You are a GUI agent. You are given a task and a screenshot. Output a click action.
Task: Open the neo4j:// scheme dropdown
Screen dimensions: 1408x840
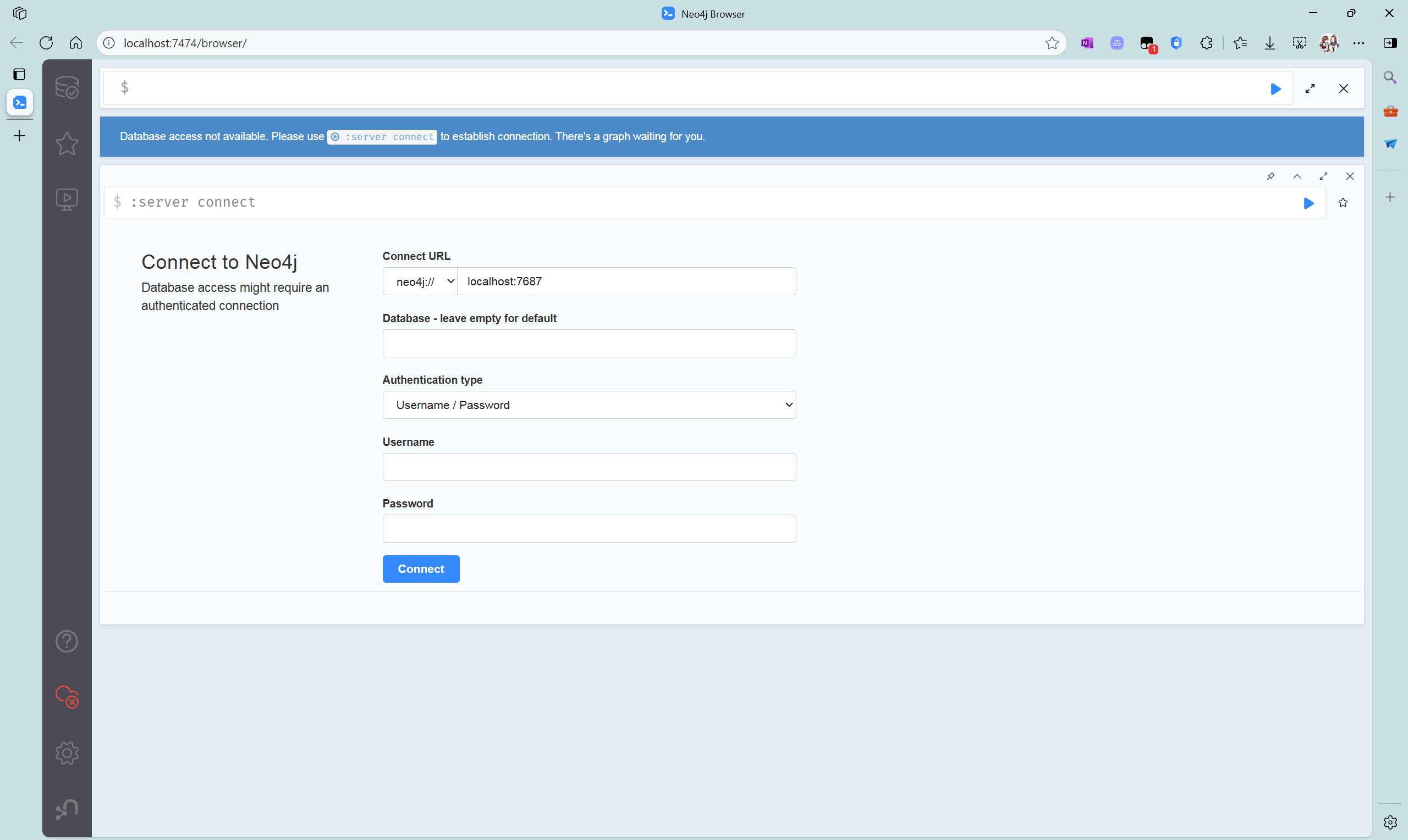420,281
